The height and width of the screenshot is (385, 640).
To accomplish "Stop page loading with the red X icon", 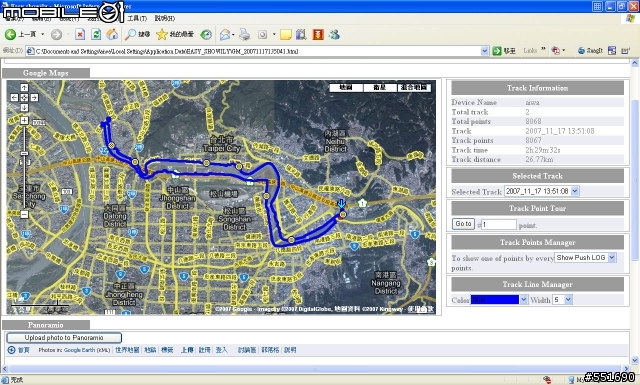I will point(80,35).
